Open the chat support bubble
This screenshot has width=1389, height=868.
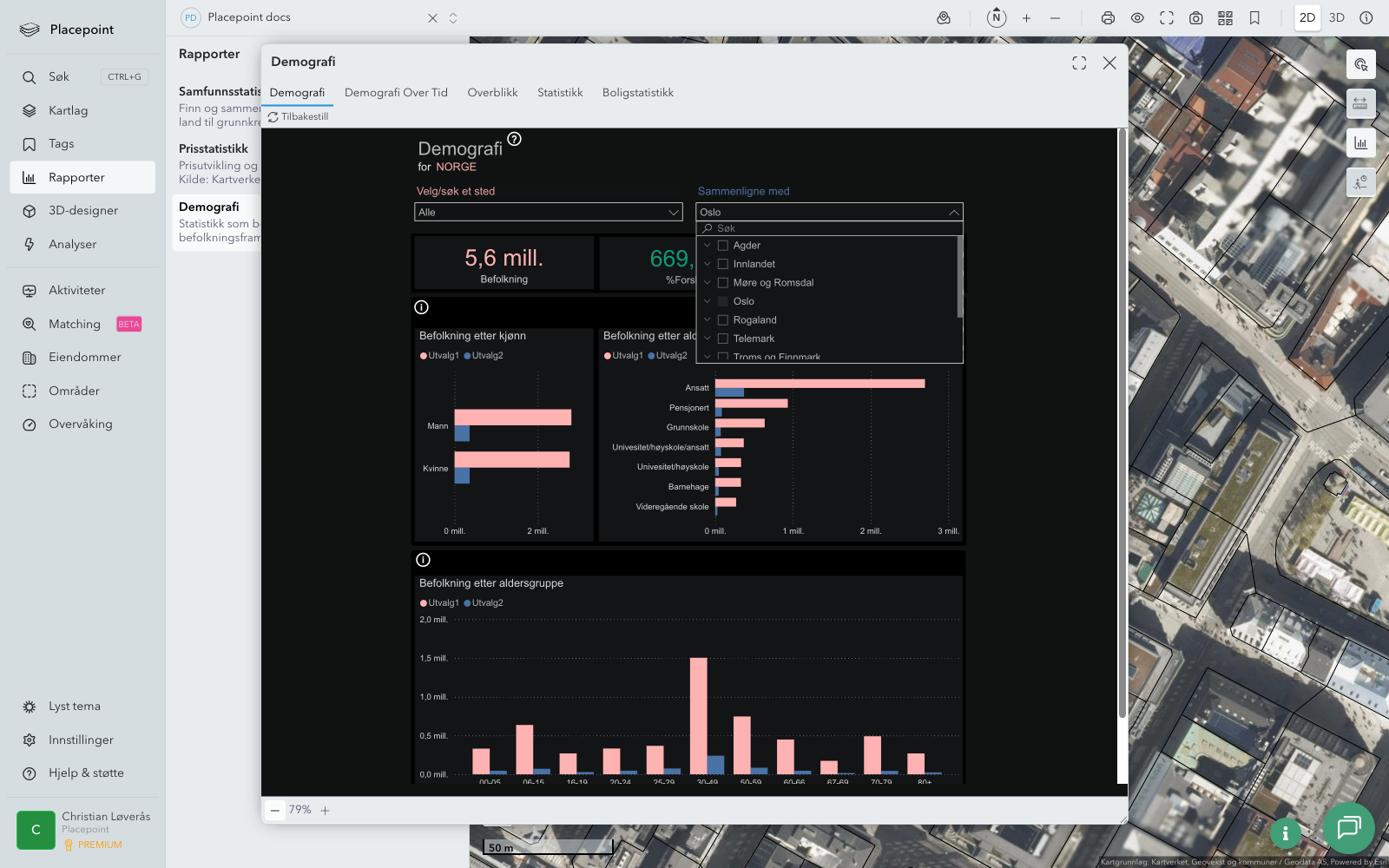[1348, 827]
